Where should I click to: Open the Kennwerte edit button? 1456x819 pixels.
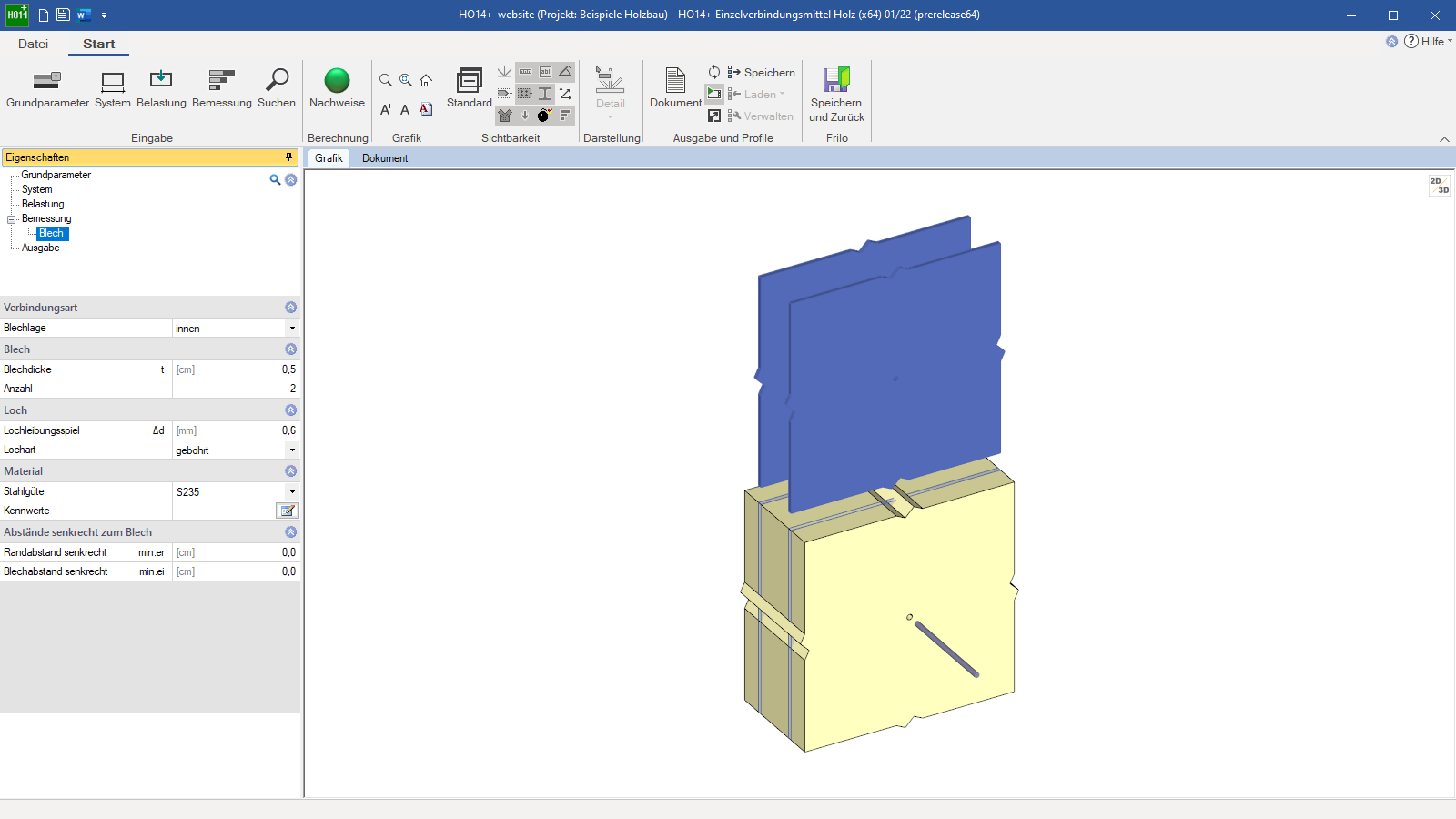[x=288, y=511]
